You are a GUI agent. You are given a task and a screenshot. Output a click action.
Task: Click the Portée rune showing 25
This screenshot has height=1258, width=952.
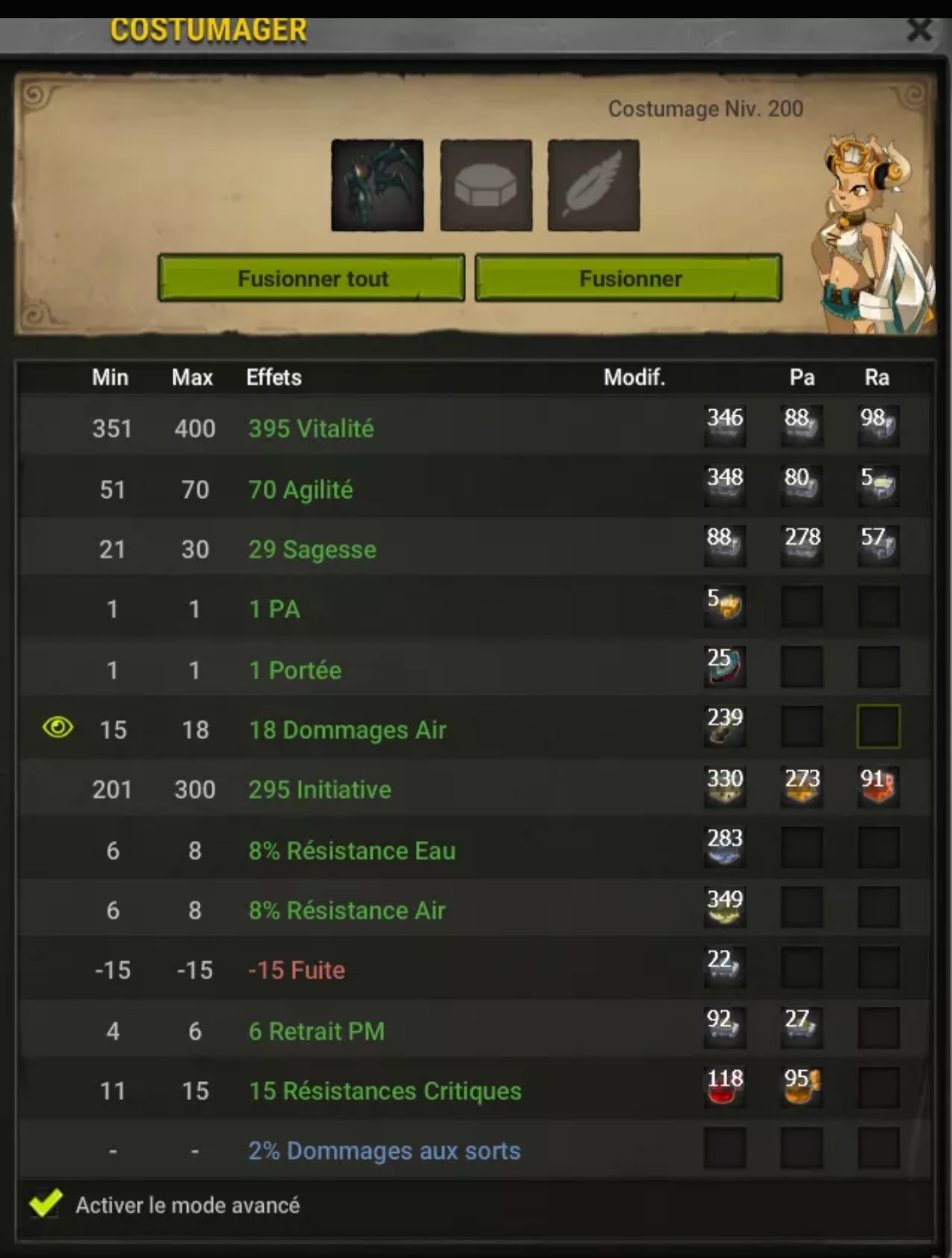pos(725,666)
